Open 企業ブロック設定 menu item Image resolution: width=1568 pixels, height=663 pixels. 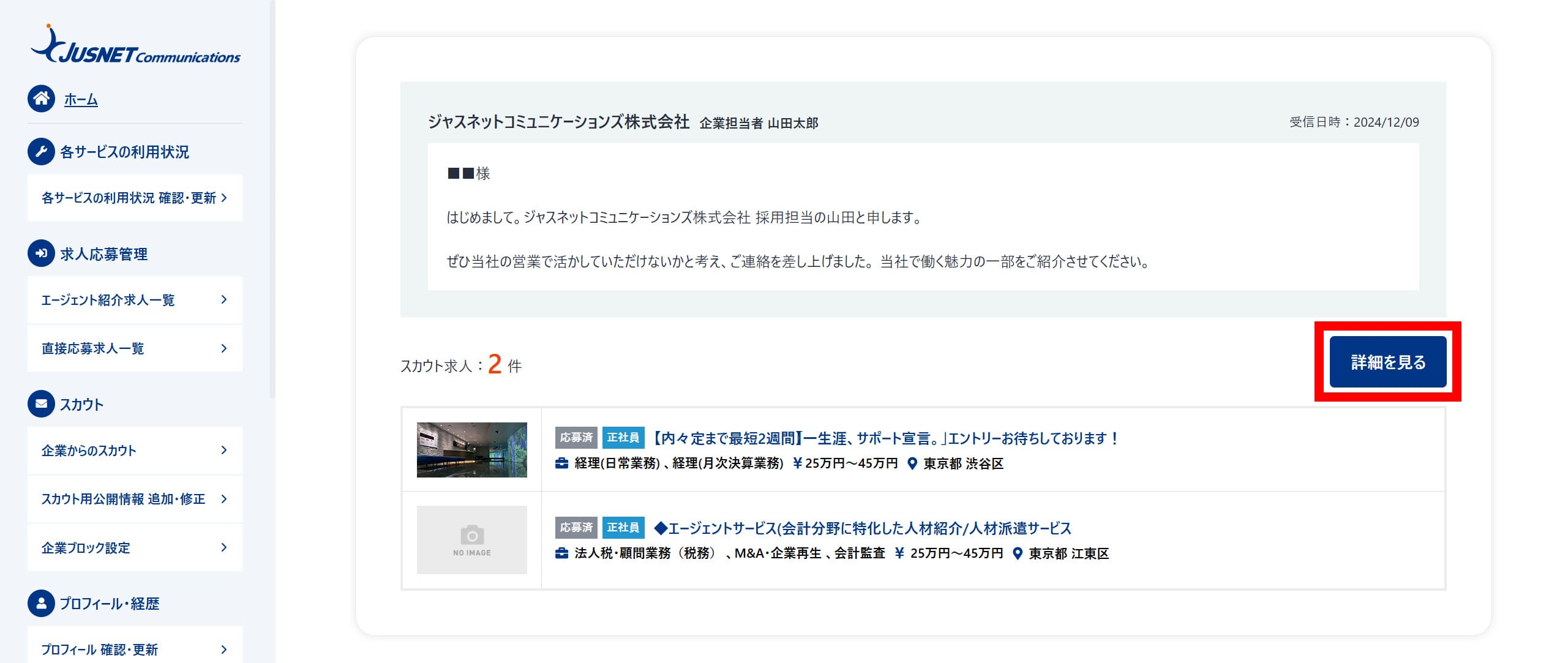click(x=135, y=548)
